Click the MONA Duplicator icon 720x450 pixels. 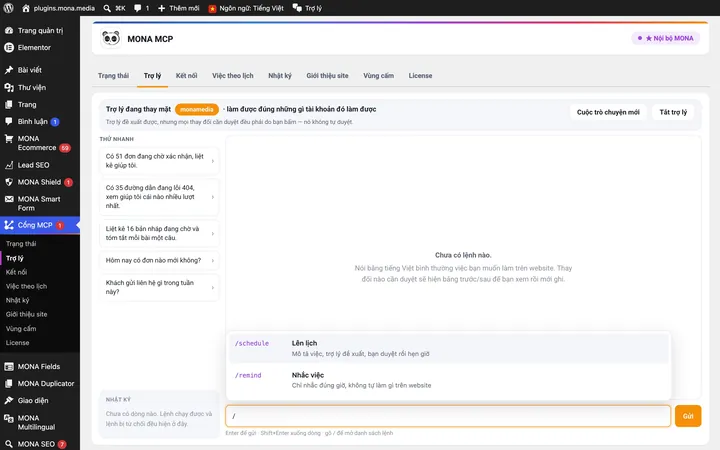tap(9, 383)
